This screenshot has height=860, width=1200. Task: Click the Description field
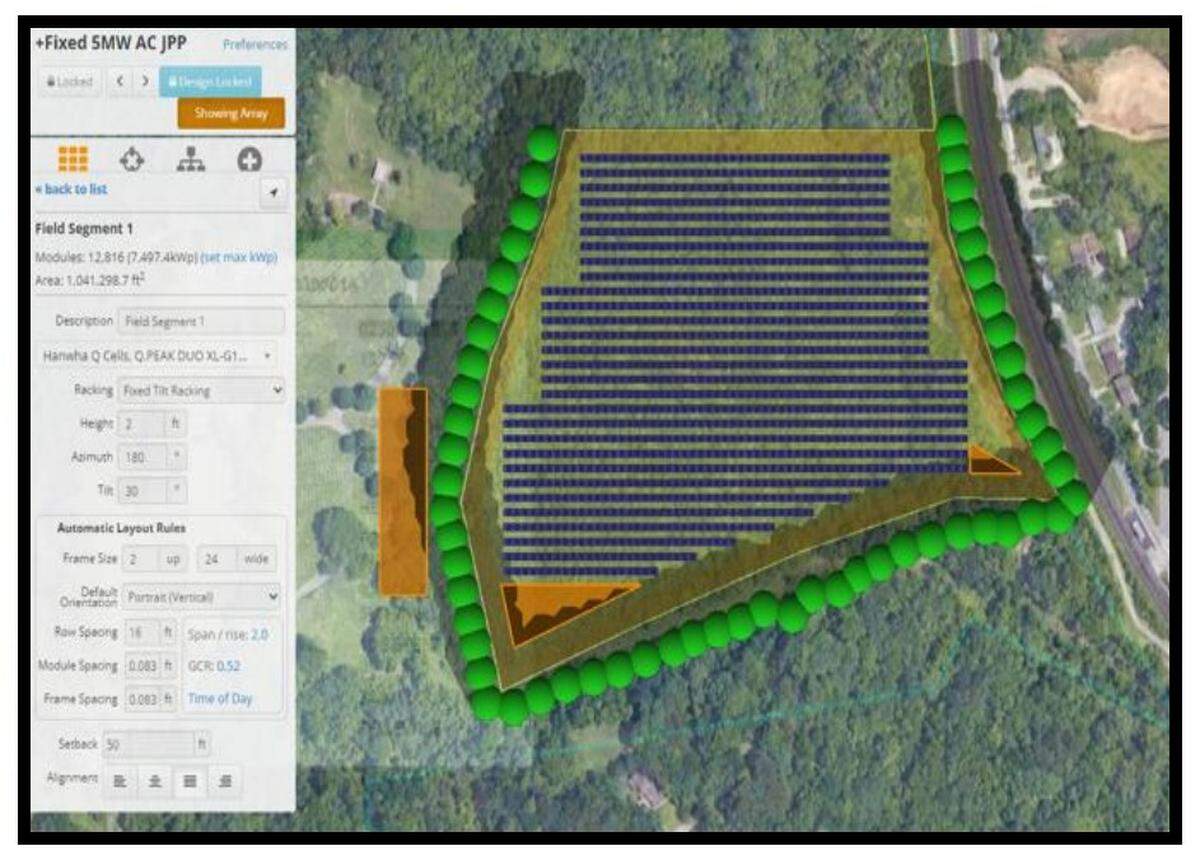click(201, 322)
